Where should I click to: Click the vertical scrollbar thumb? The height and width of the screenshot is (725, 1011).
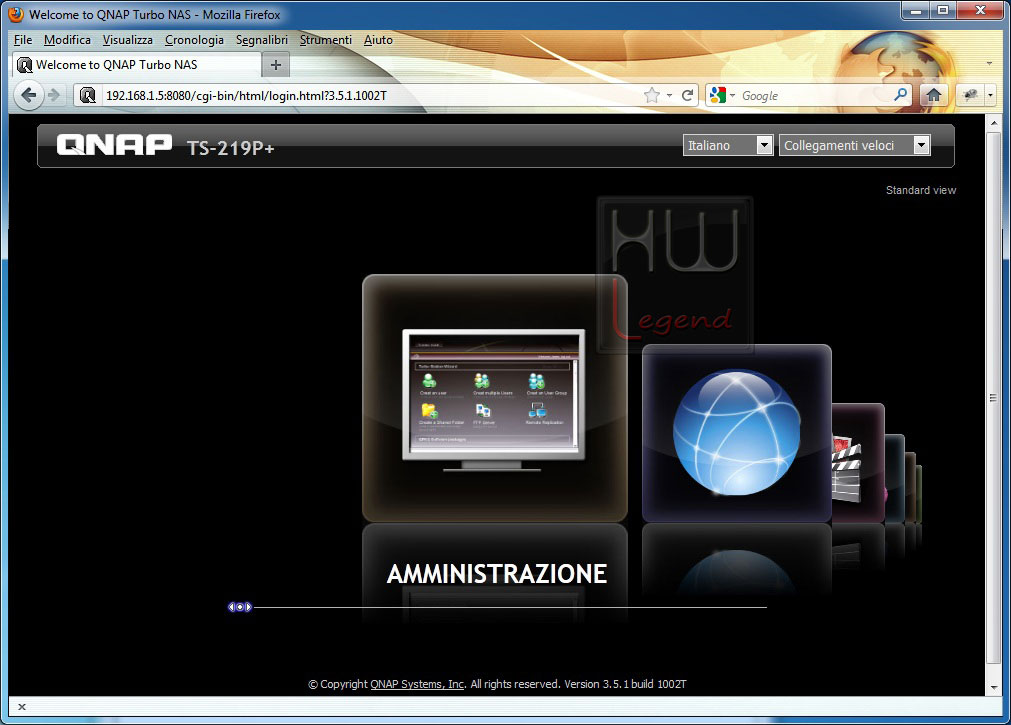tap(994, 398)
